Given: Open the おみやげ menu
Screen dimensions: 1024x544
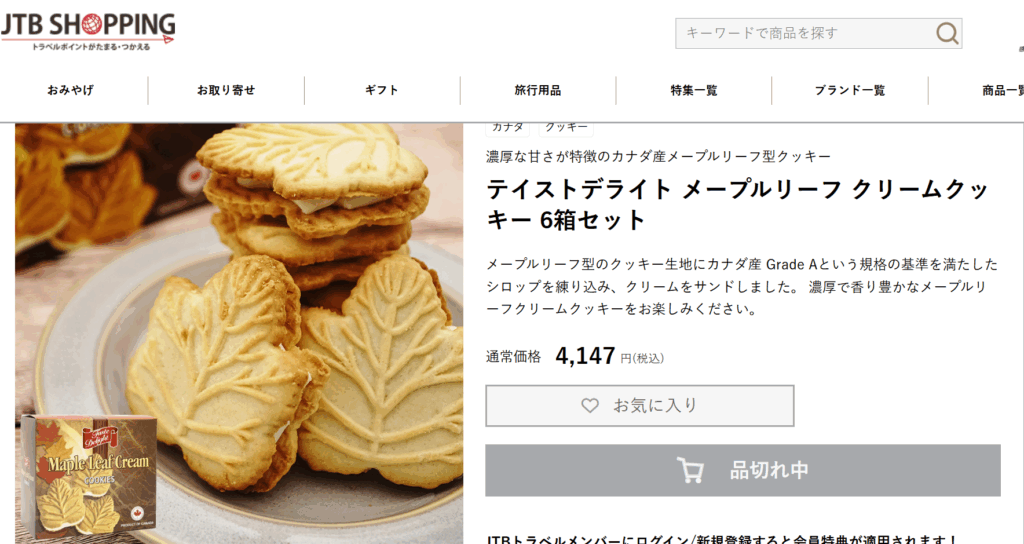Looking at the screenshot, I should coord(70,90).
